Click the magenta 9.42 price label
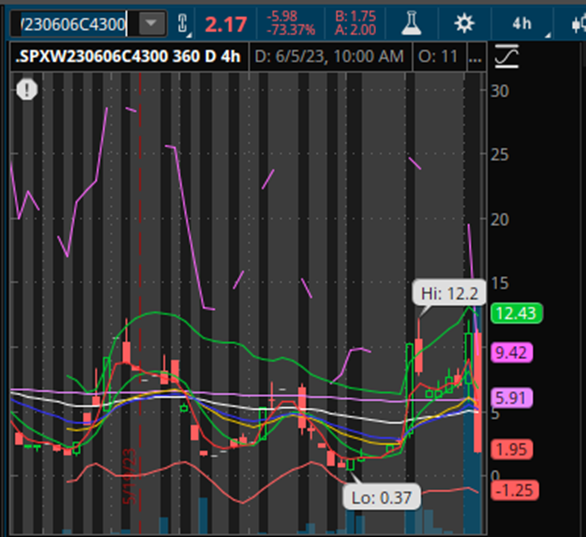Screen dimensions: 586x537 511,353
